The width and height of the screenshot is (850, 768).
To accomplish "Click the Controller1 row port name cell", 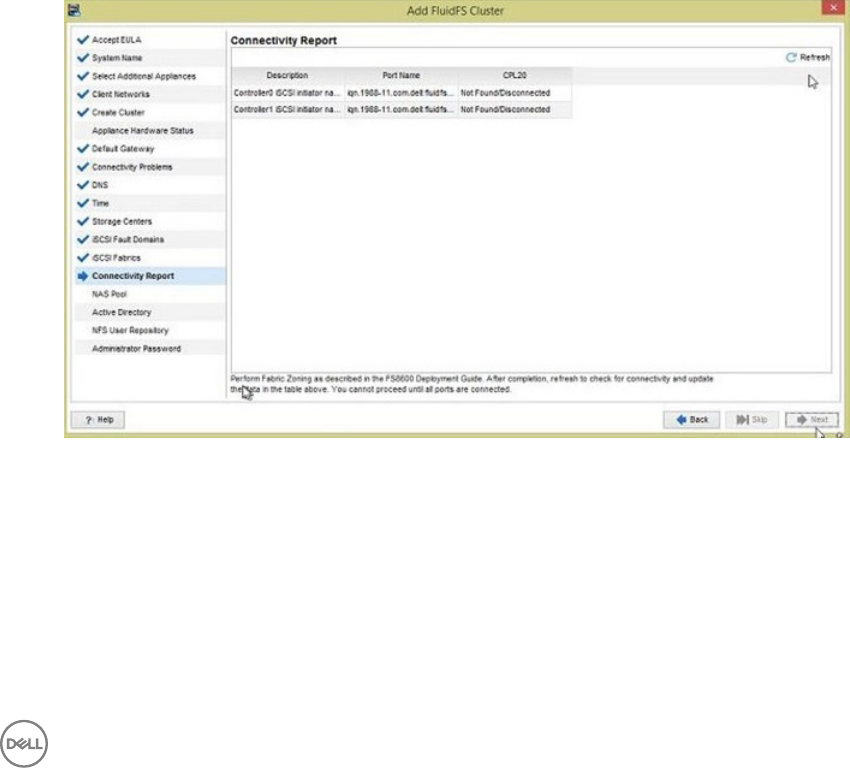I will click(x=401, y=109).
